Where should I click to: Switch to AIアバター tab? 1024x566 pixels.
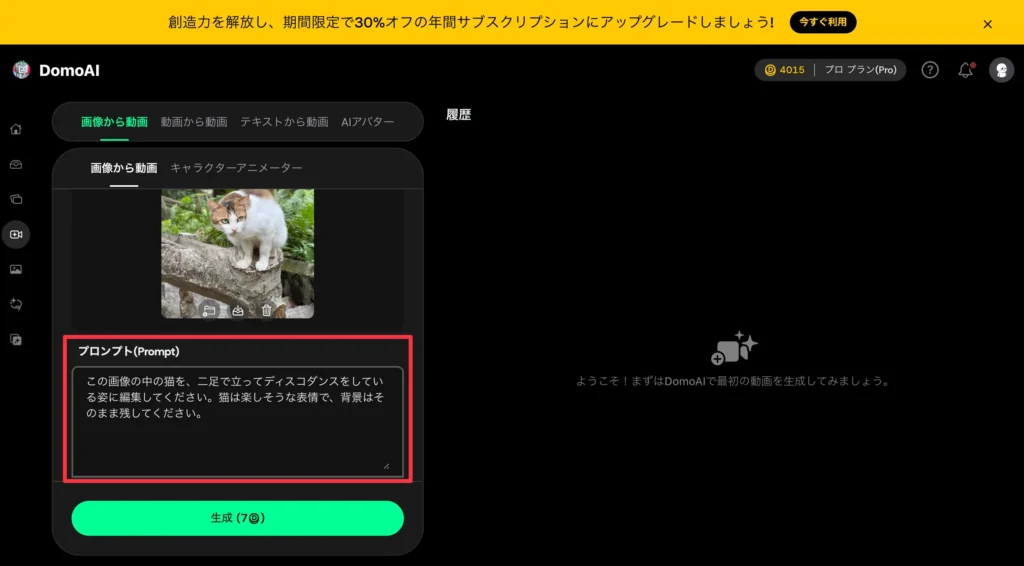(x=368, y=122)
